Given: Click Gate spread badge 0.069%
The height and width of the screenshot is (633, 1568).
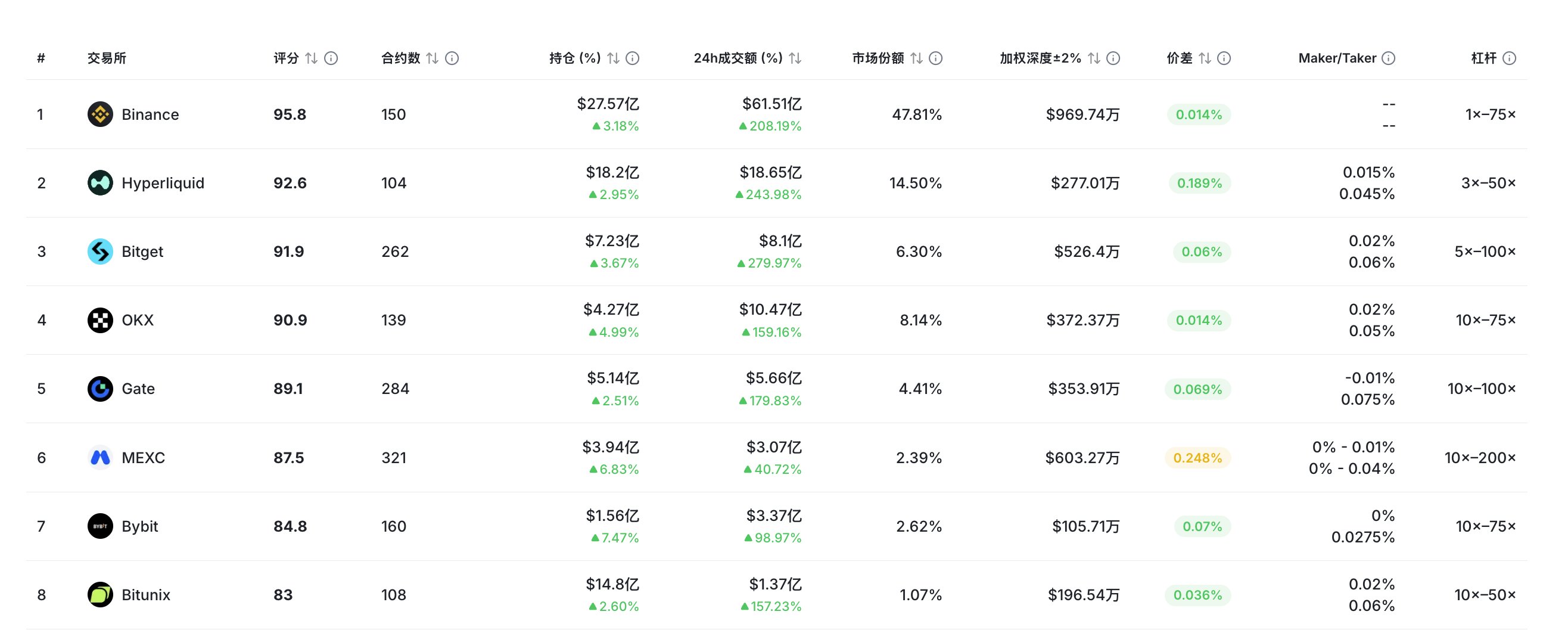Looking at the screenshot, I should (1197, 389).
